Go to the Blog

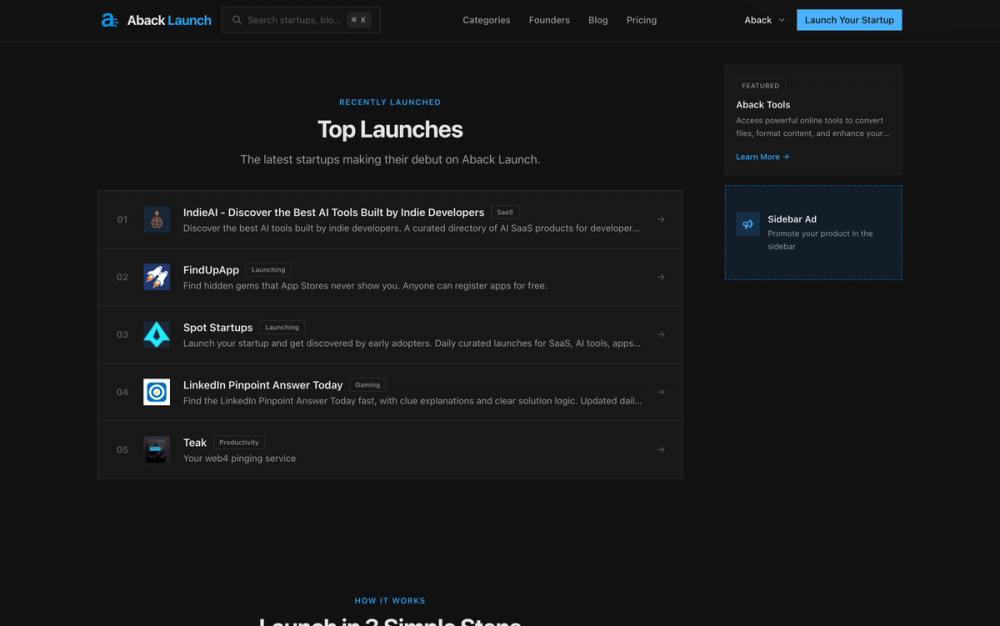(x=598, y=20)
